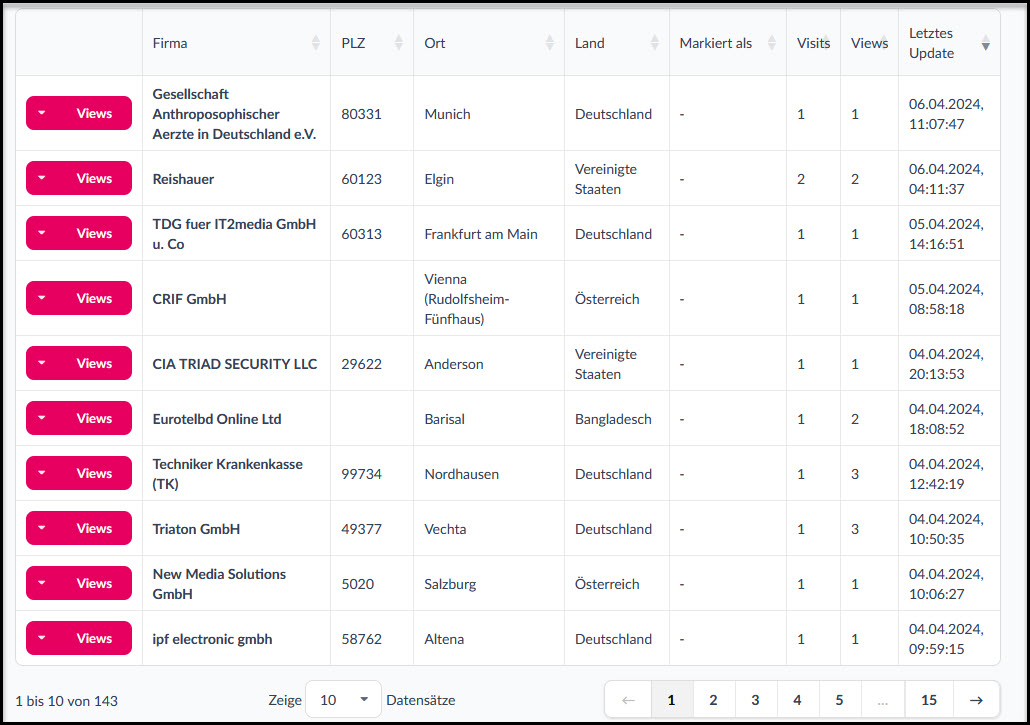Open Views dropdown for Reishauer
The width and height of the screenshot is (1030, 725).
pyautogui.click(x=79, y=178)
